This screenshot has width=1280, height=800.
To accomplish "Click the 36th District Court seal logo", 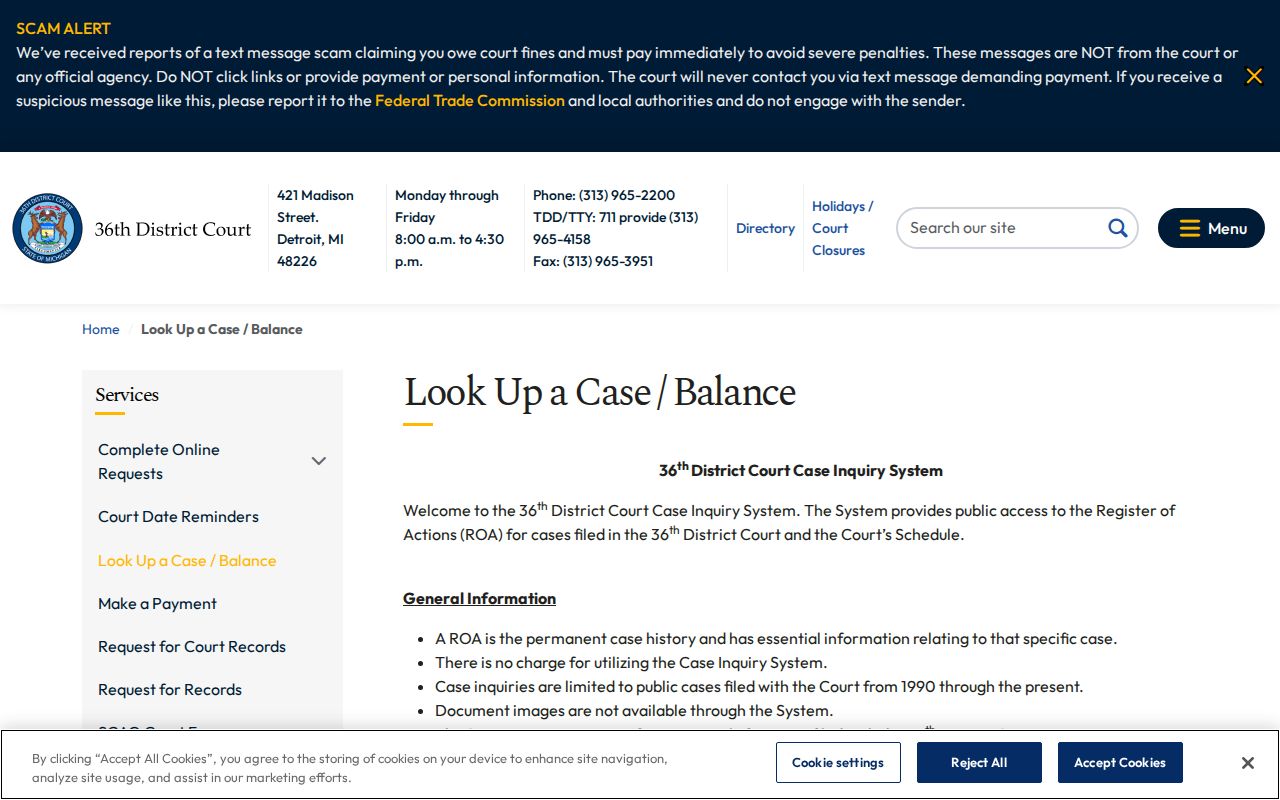I will coord(47,228).
